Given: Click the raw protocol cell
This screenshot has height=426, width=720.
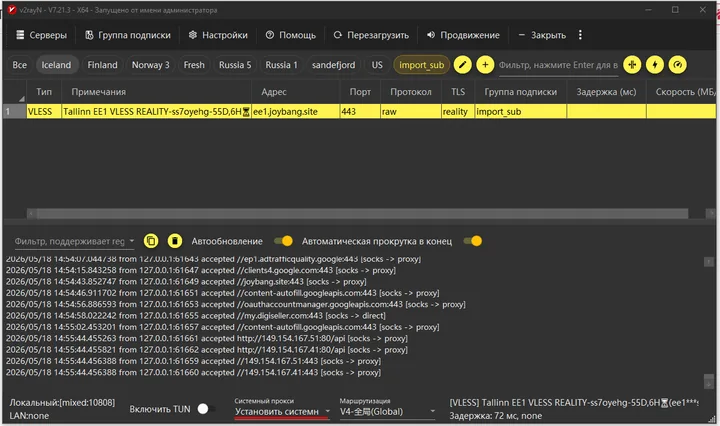Looking at the screenshot, I should [411, 112].
